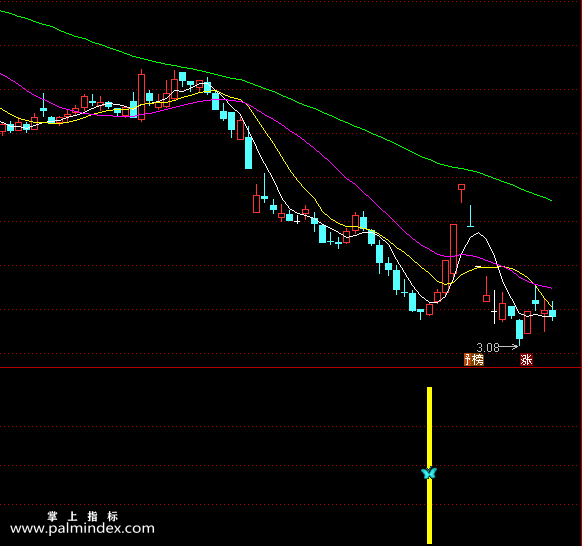Select the tall red candle at the first peak

141,96
